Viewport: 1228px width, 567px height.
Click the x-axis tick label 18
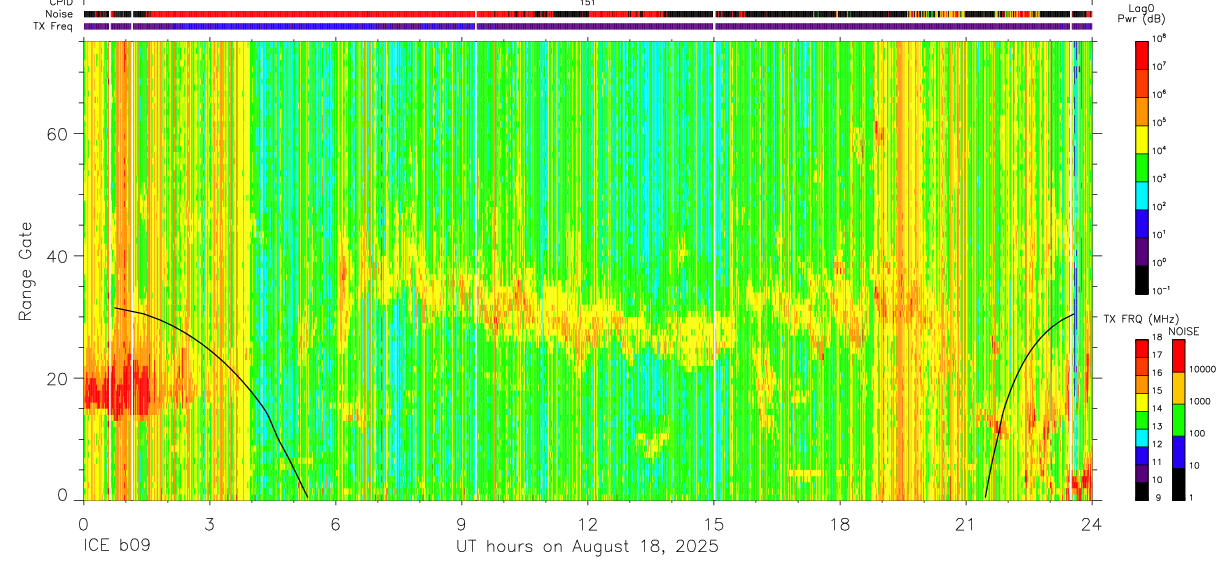840,523
